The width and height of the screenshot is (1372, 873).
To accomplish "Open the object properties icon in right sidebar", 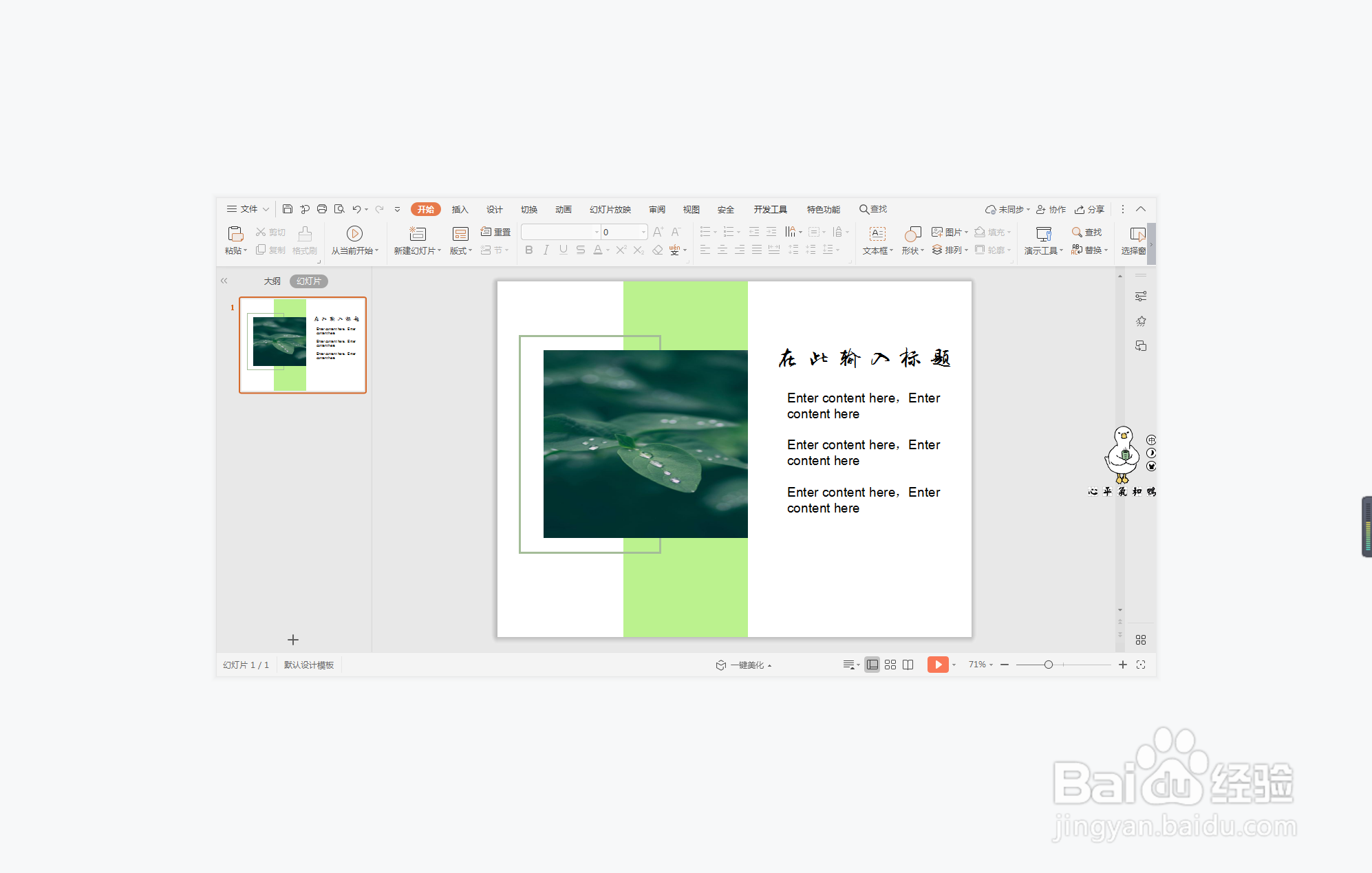I will 1141,297.
